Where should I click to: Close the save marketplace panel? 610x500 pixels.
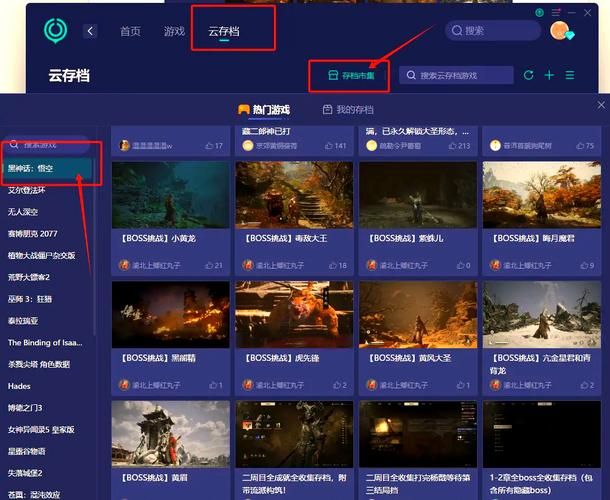click(x=601, y=105)
